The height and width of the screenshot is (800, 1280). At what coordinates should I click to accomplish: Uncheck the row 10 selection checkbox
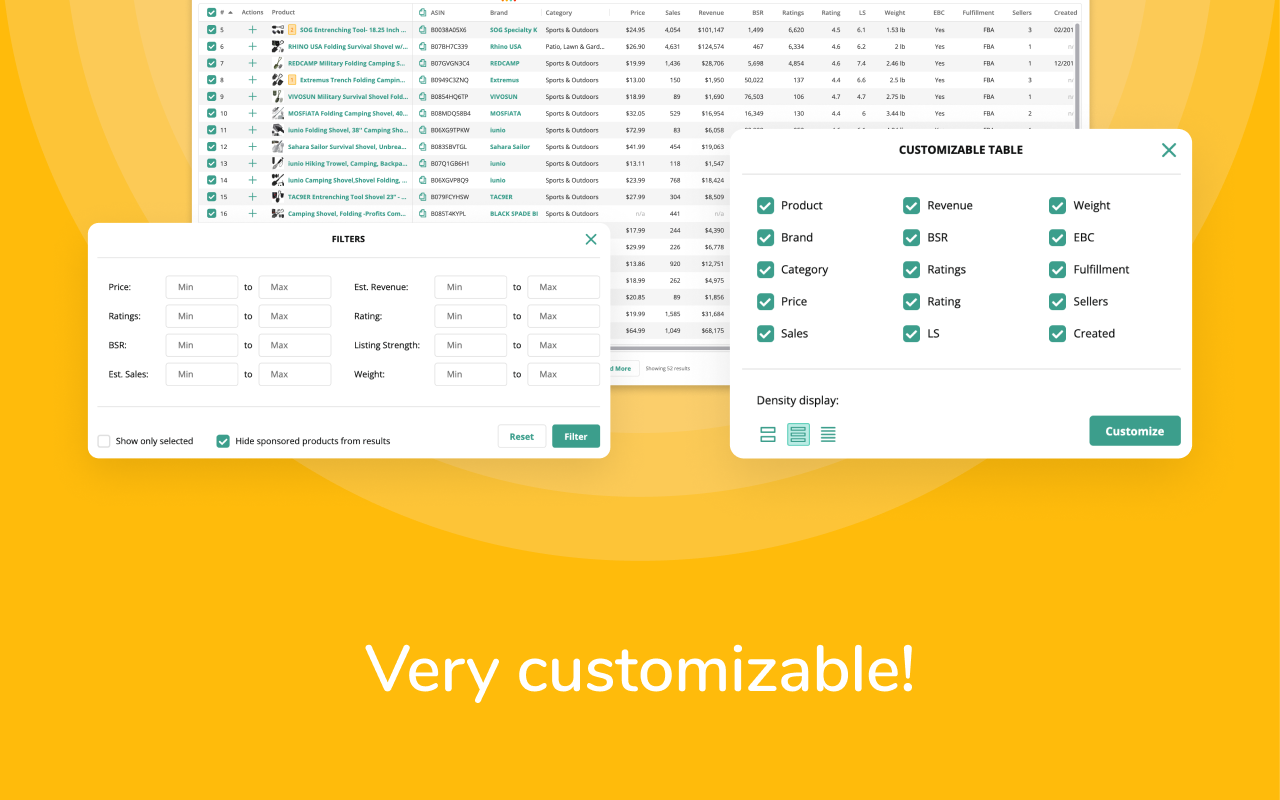[x=211, y=113]
